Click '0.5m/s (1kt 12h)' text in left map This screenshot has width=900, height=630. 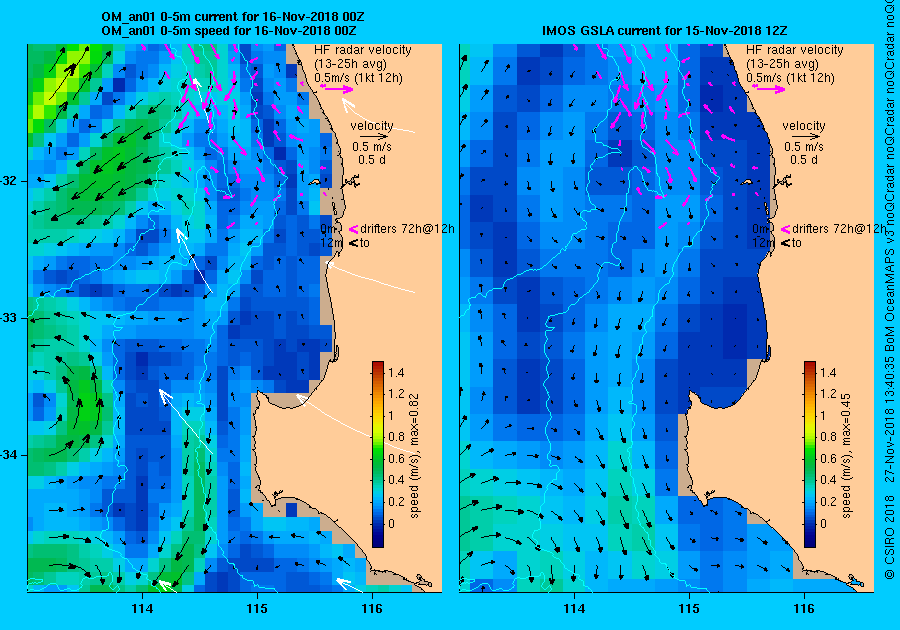pos(358,78)
